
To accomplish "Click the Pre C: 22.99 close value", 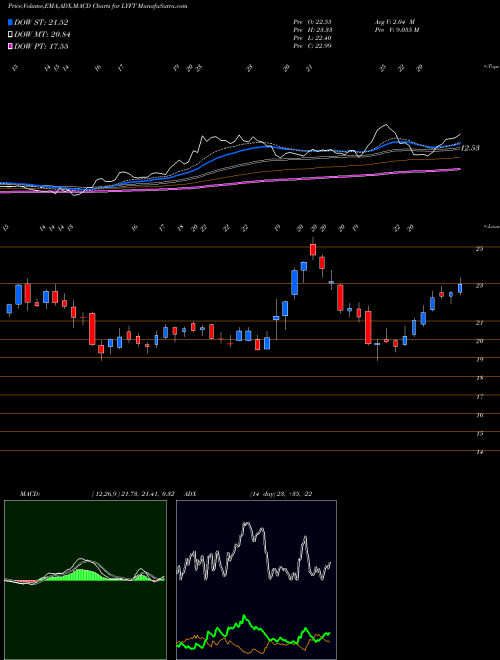I will point(312,46).
